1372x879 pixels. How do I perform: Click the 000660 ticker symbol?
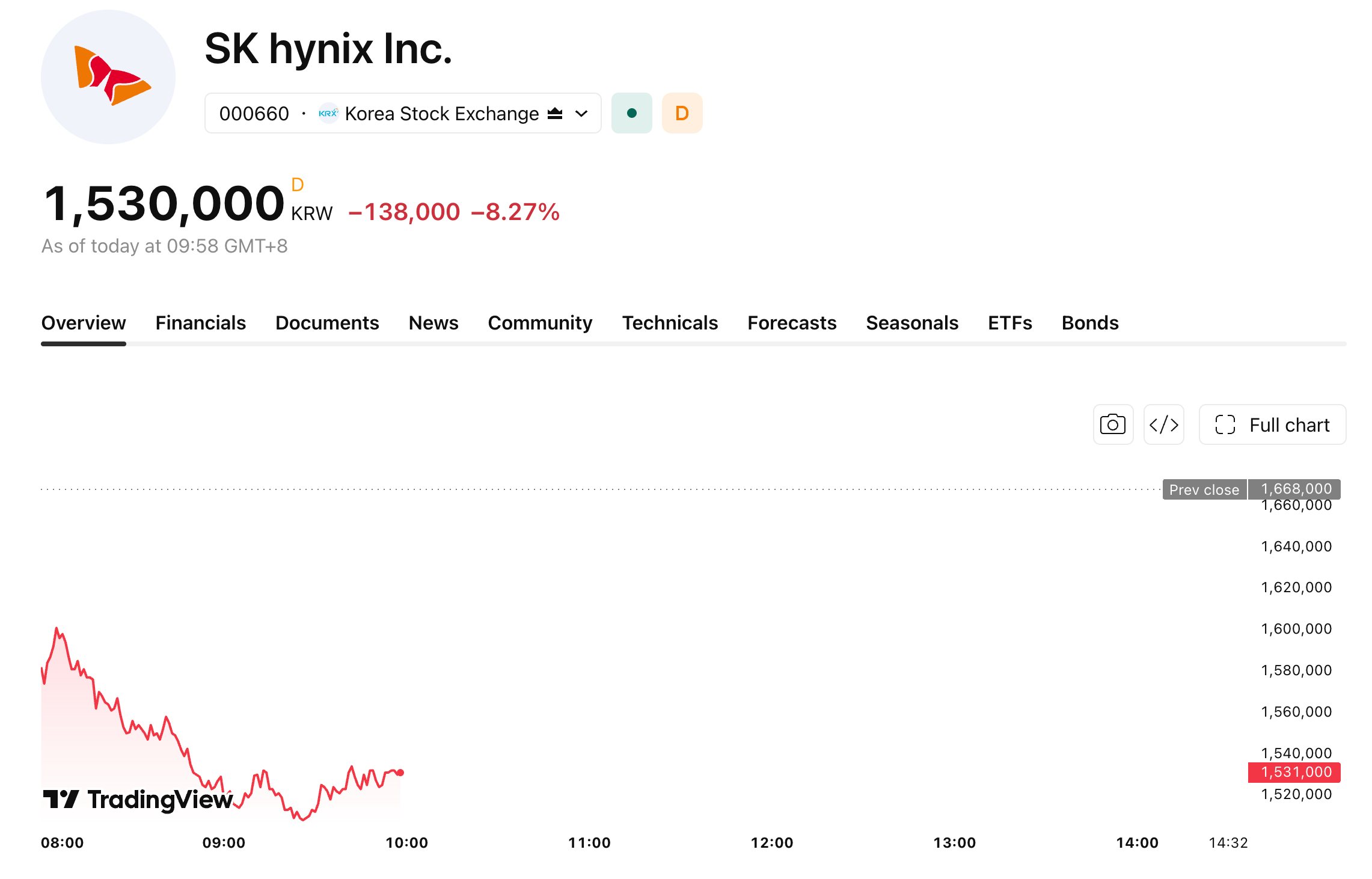254,114
